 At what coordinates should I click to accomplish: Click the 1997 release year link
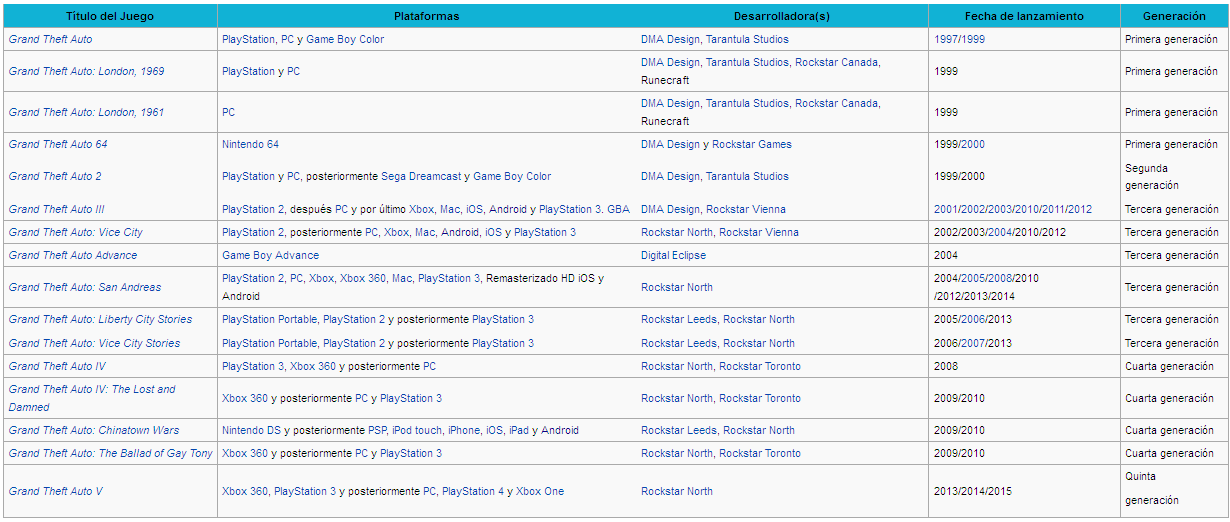946,39
